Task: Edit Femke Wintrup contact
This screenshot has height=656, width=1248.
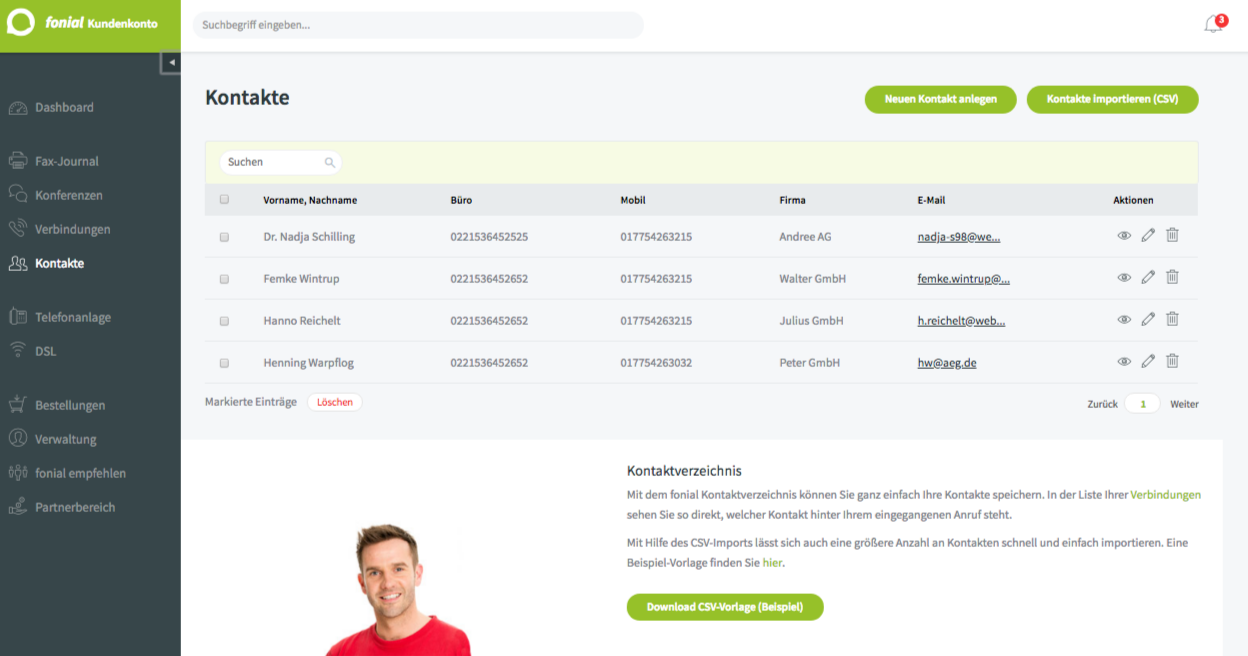Action: pos(1148,277)
